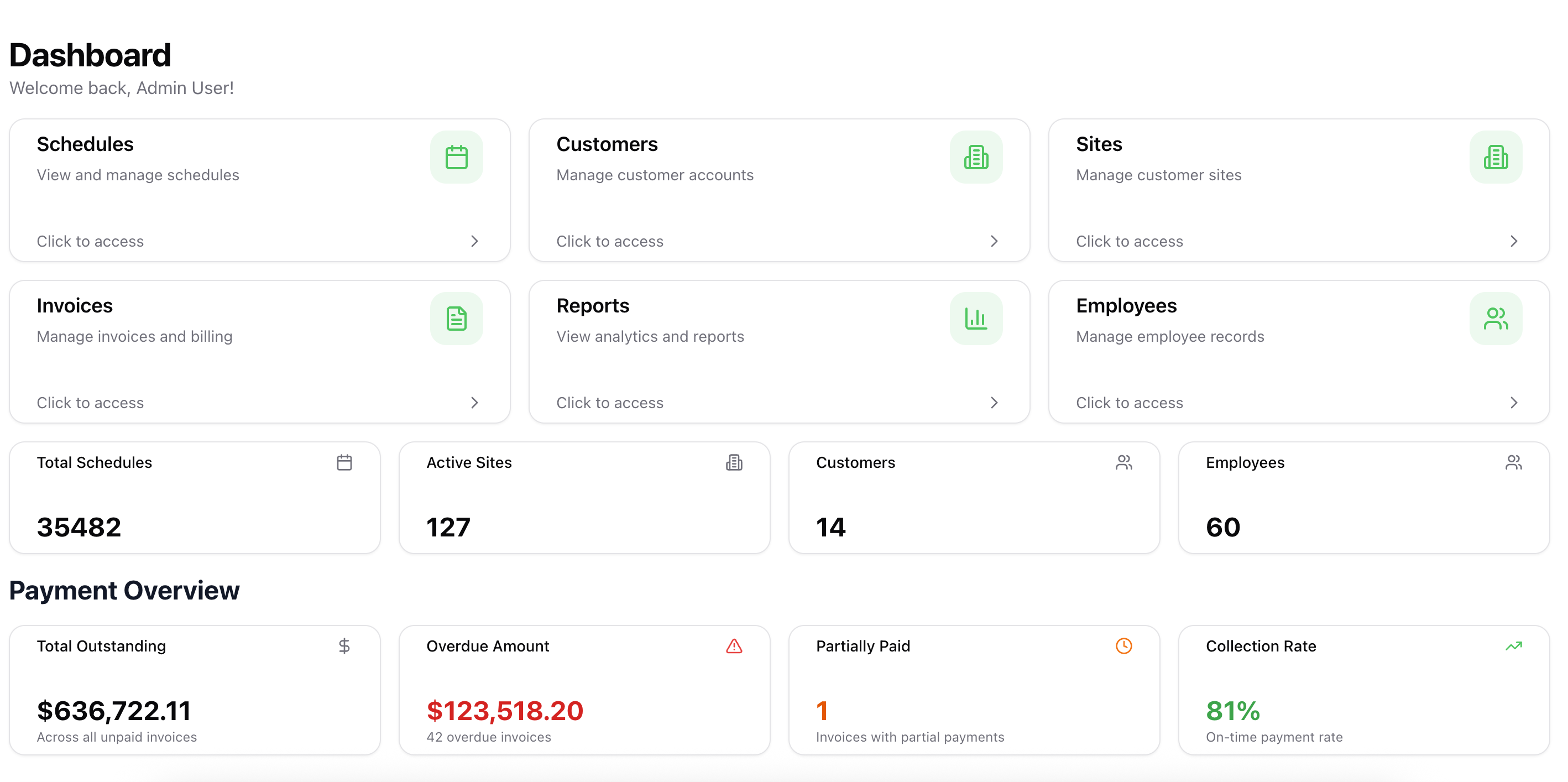Click the Reports bar chart icon
This screenshot has width=1568, height=782.
tap(976, 319)
